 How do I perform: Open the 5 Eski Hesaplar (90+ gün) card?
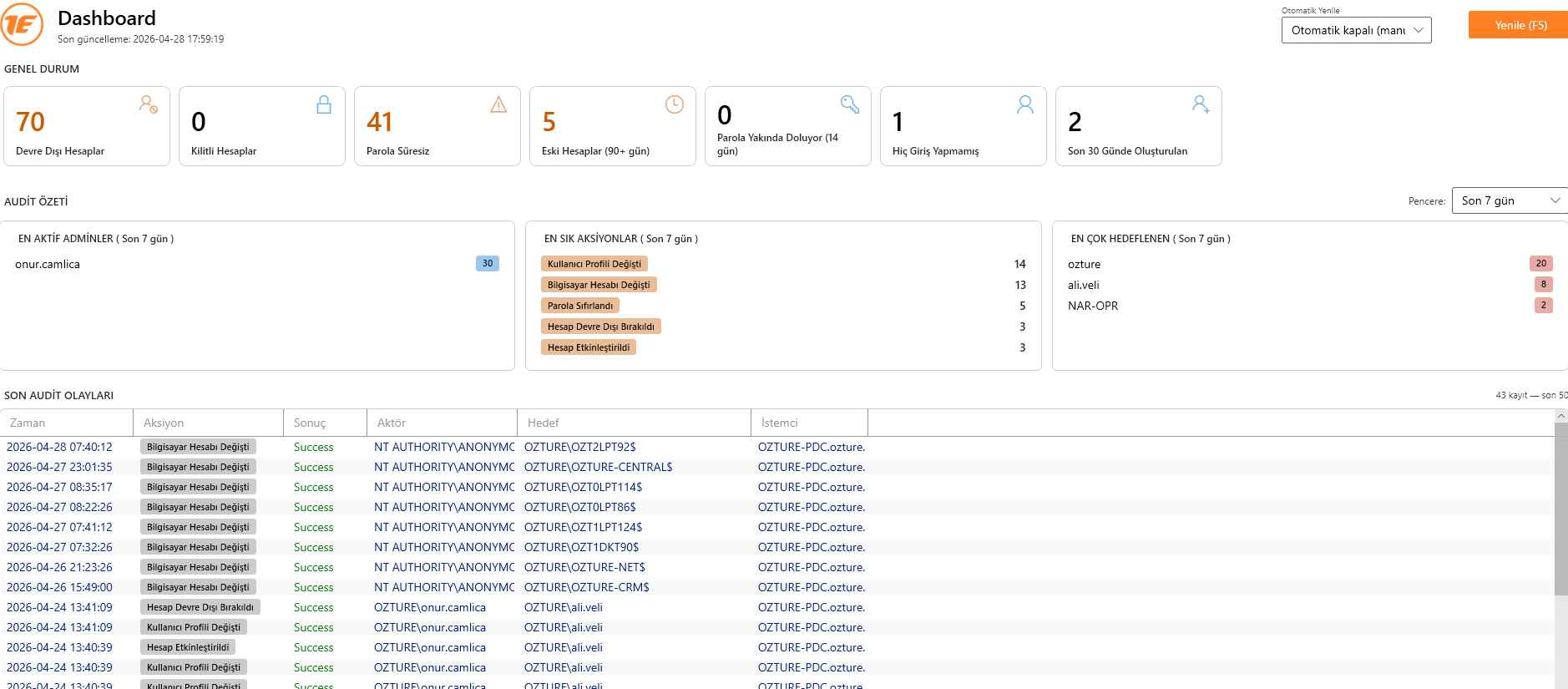tap(613, 126)
